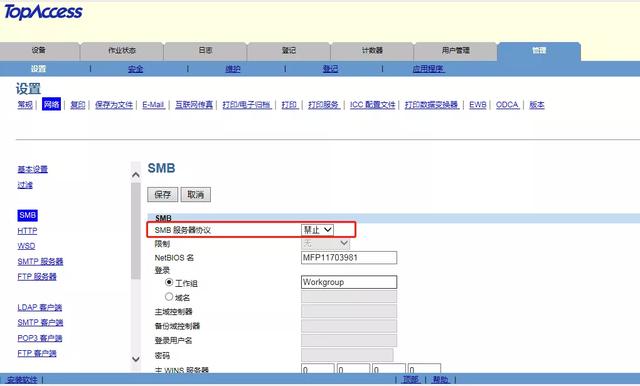Click the TopAccess logo
Screen dimensions: 640x386
coord(43,11)
